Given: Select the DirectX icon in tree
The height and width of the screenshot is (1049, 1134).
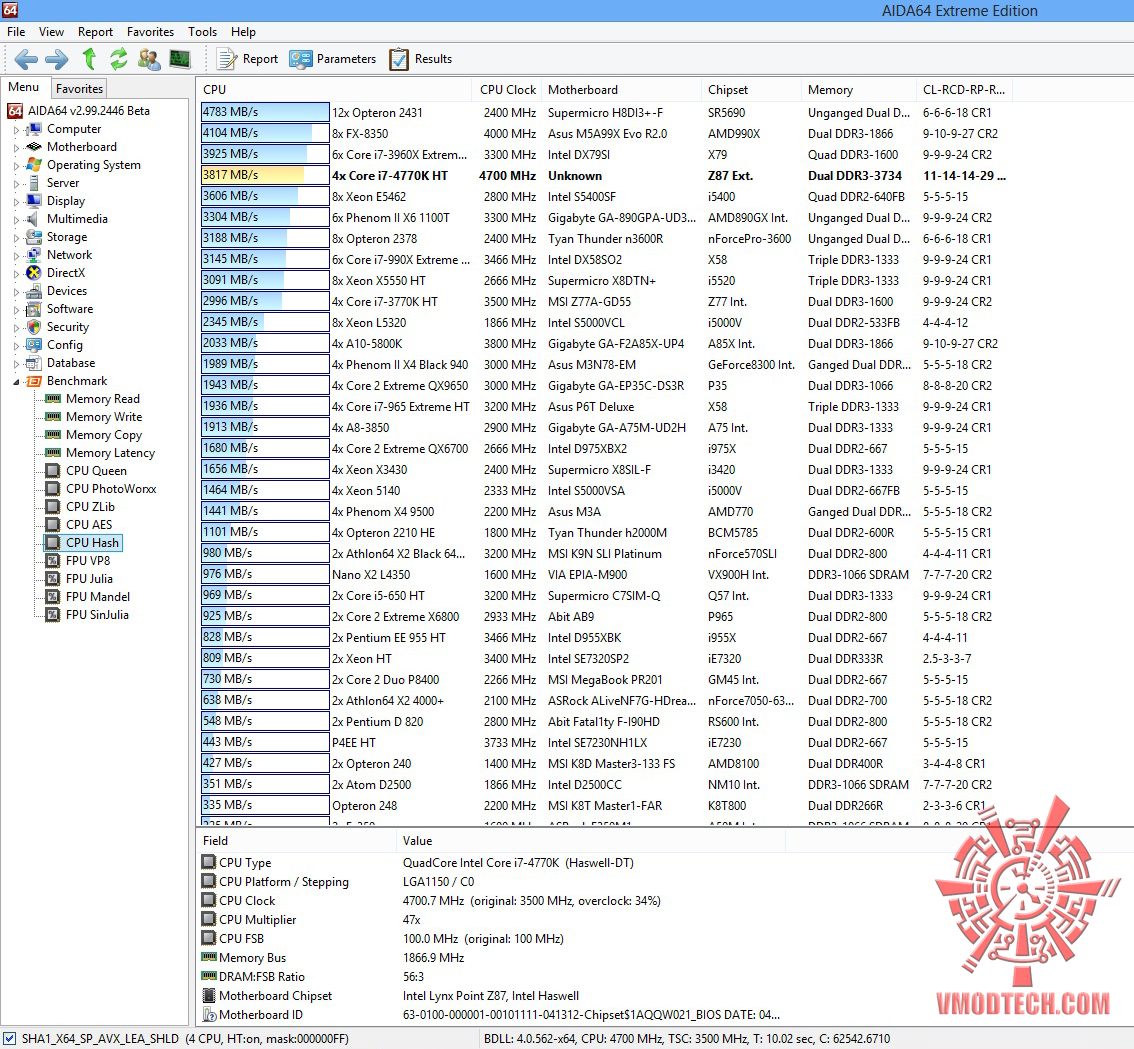Looking at the screenshot, I should pyautogui.click(x=33, y=273).
